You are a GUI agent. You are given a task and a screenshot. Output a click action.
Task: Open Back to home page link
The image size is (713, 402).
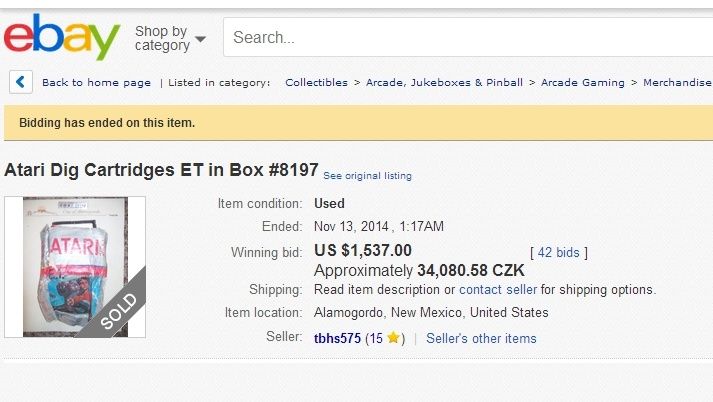[x=96, y=82]
